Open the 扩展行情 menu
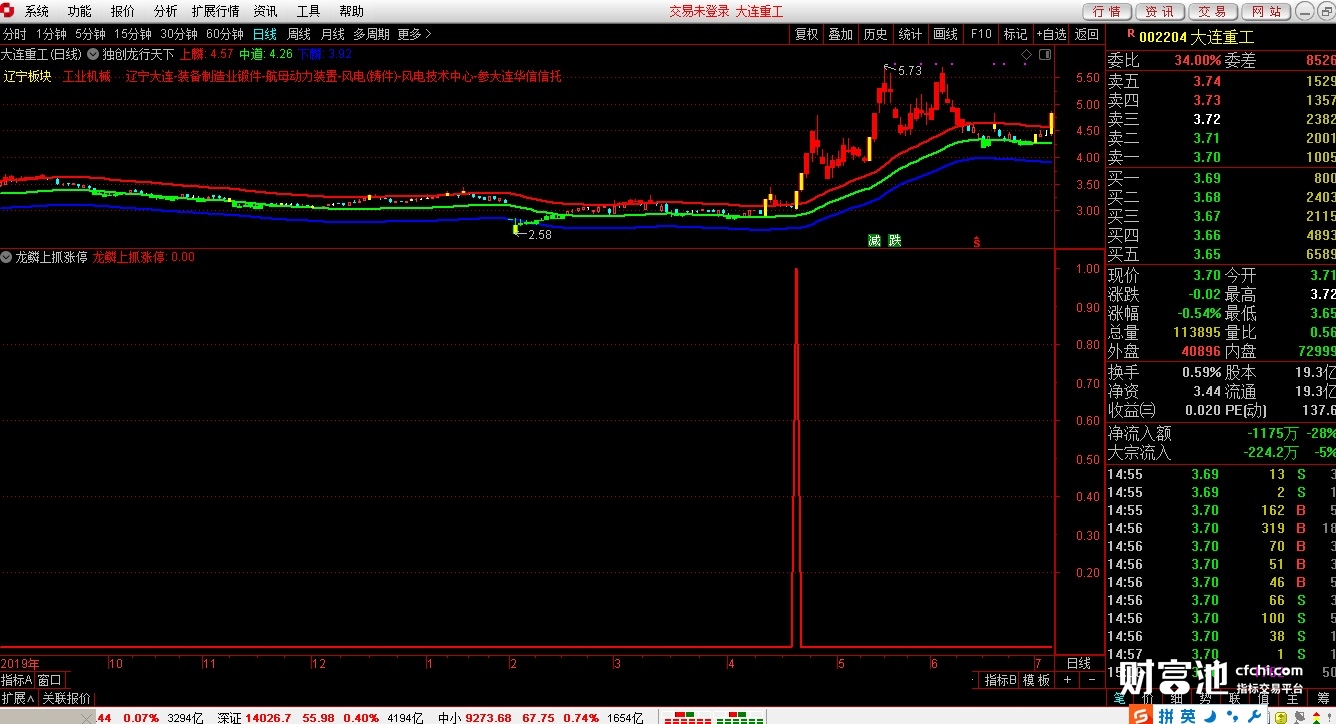Screen dimensions: 1336x724 (x=215, y=11)
